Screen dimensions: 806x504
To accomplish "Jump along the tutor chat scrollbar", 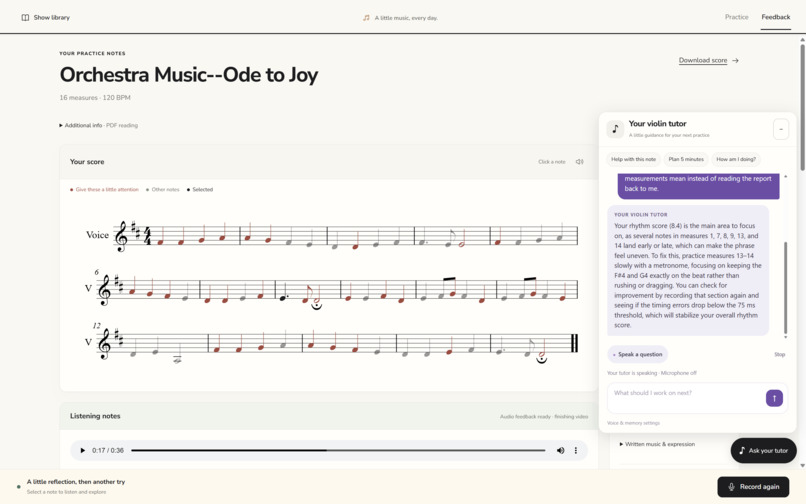I will pyautogui.click(x=785, y=288).
